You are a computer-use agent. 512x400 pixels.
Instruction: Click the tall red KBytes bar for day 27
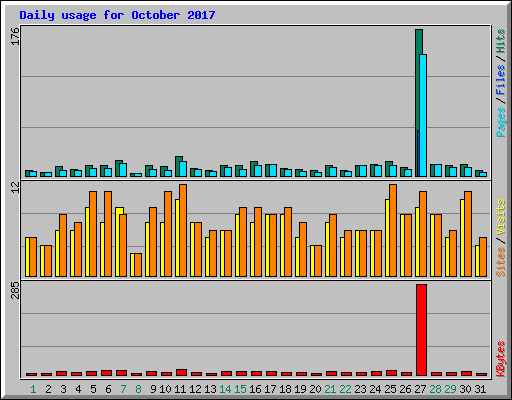pos(421,330)
